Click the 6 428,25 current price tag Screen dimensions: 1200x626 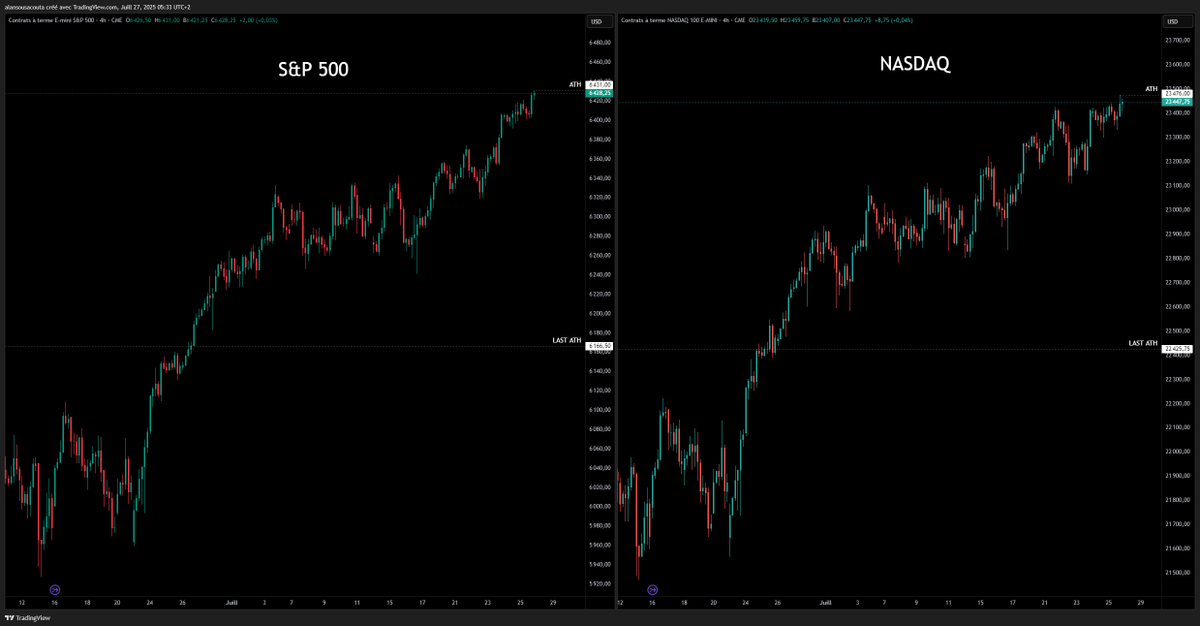pyautogui.click(x=599, y=93)
